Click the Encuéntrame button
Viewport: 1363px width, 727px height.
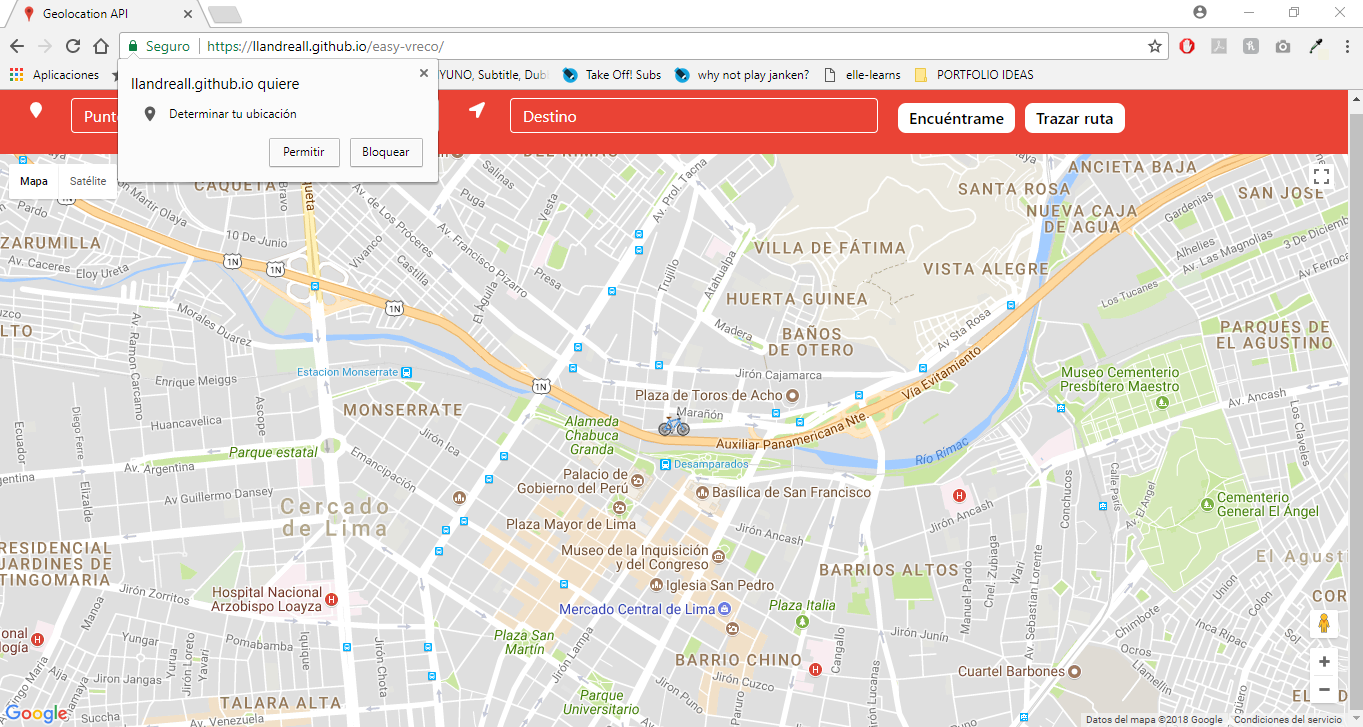click(x=956, y=118)
